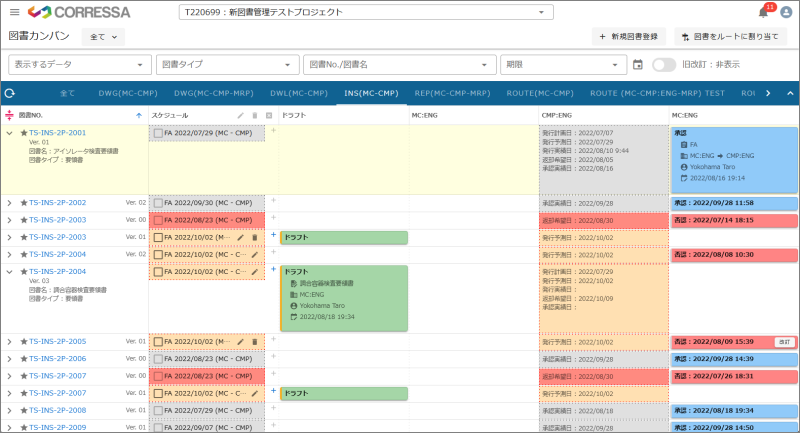Select the ROUTE (MC-CMP:ENG-MRP) TEST tab
This screenshot has width=800, height=433.
click(x=657, y=93)
